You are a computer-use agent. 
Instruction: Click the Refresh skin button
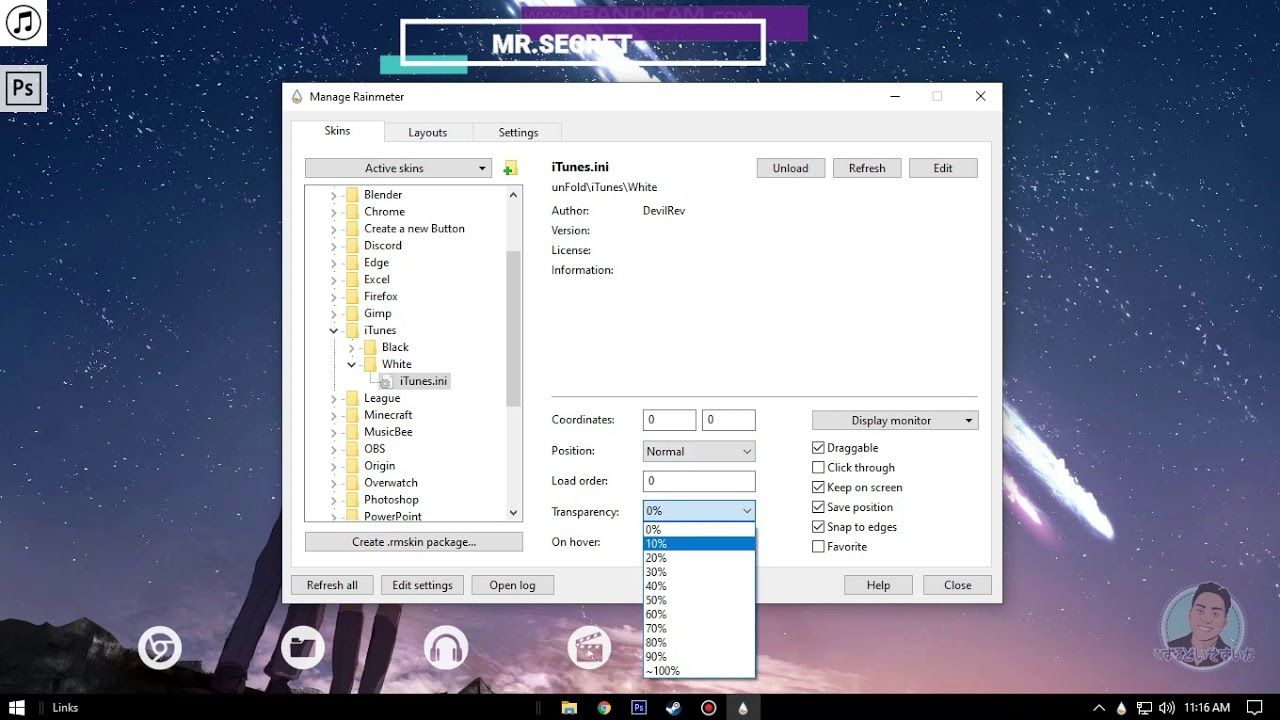867,168
